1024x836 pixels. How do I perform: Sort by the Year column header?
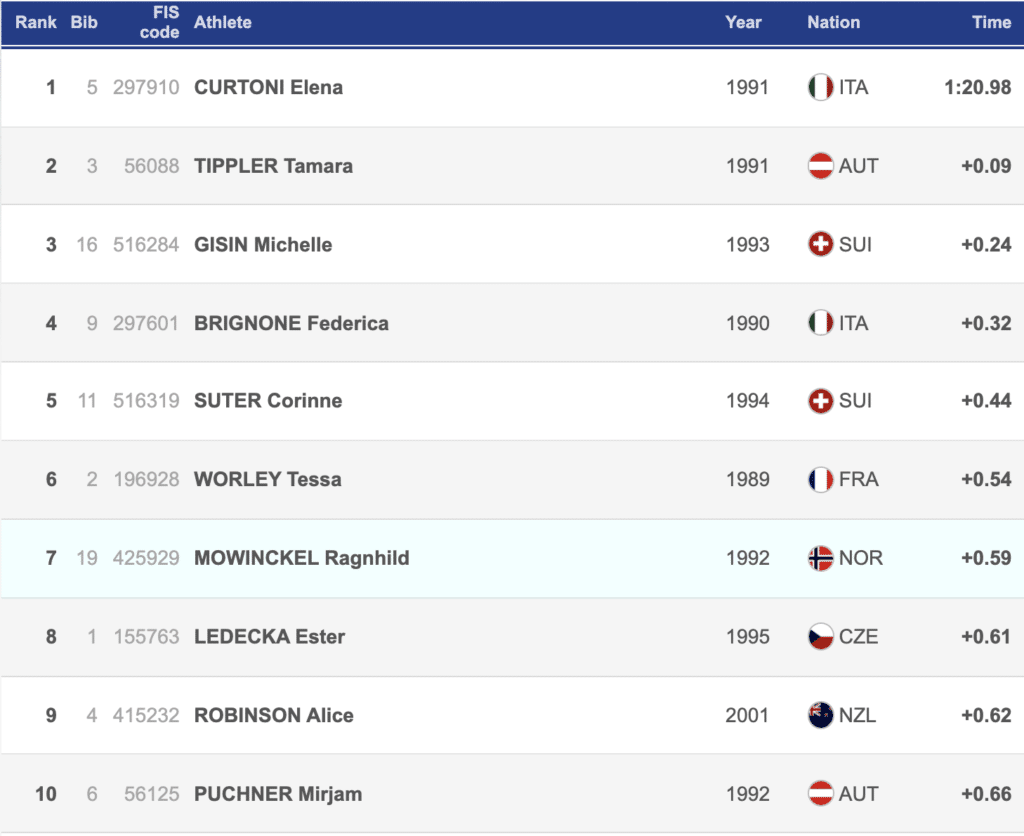coord(743,22)
